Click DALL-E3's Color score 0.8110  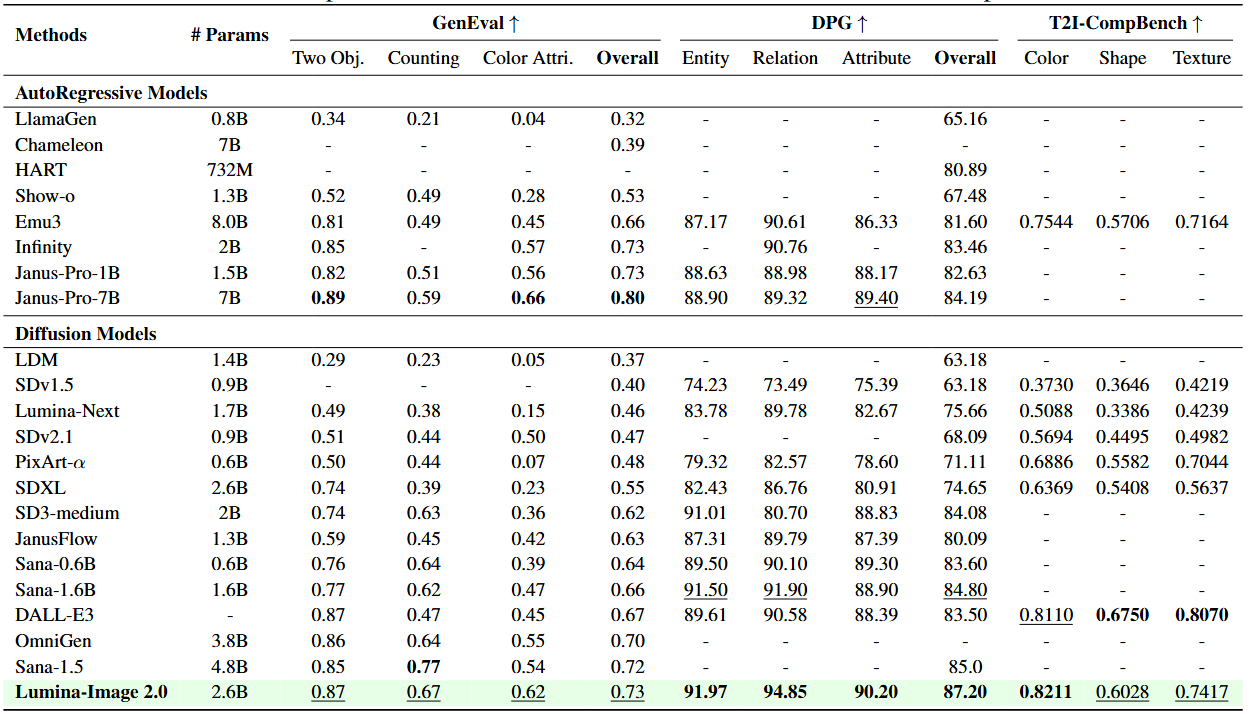point(1046,616)
